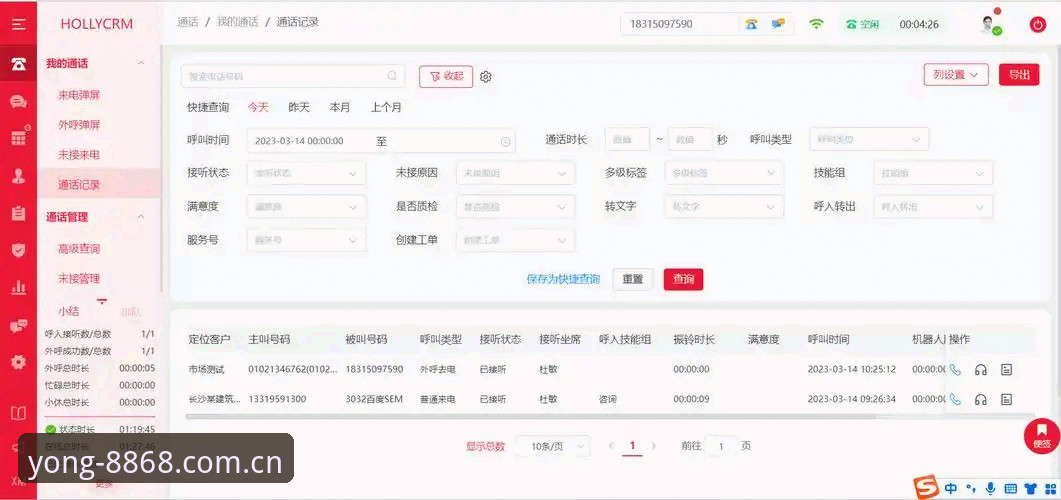Open the 未接原因 dropdown
The image size is (1061, 500).
516,173
